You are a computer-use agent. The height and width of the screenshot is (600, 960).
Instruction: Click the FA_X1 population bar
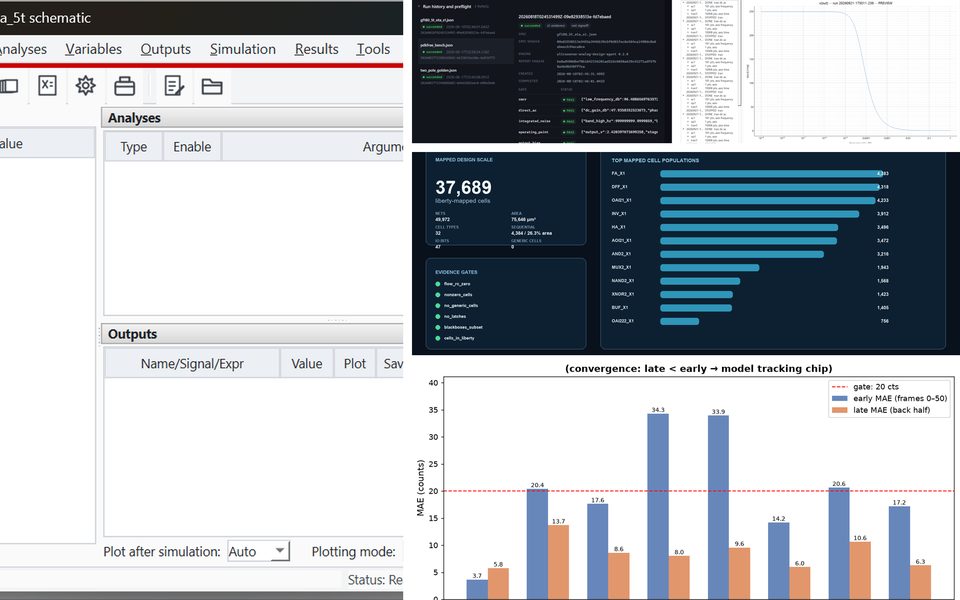coord(771,174)
